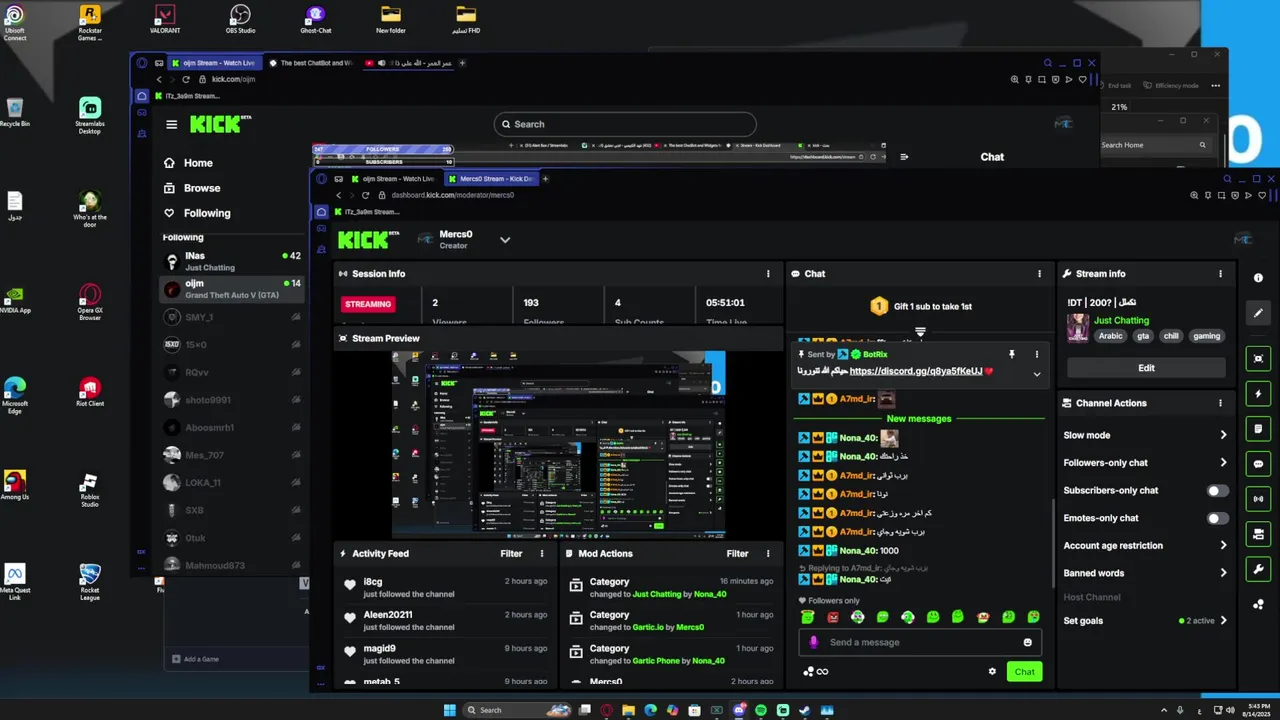Reload the dashboard.kick.com page
1280x720 pixels.
click(365, 195)
